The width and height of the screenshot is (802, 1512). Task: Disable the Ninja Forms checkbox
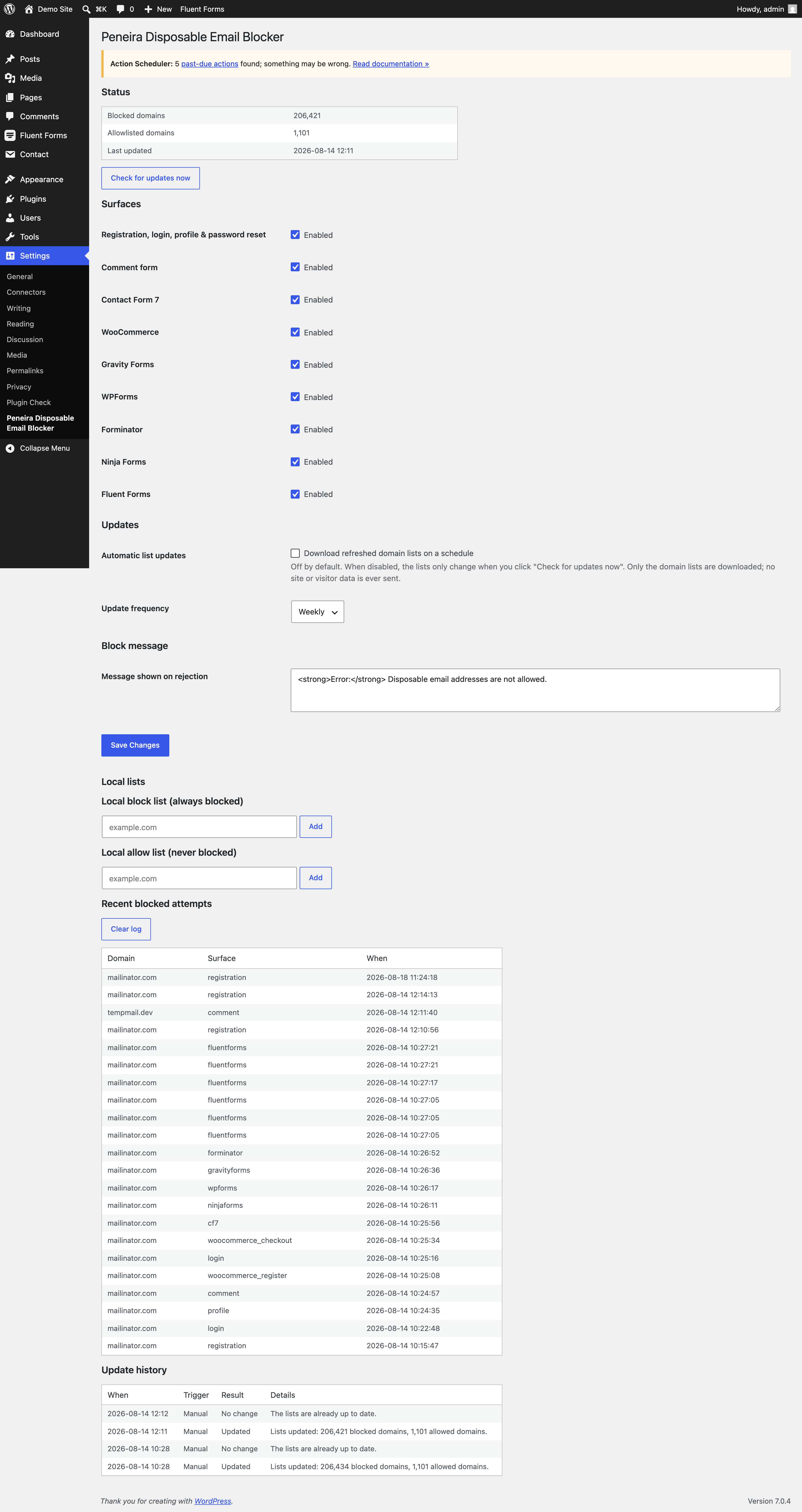pos(295,462)
